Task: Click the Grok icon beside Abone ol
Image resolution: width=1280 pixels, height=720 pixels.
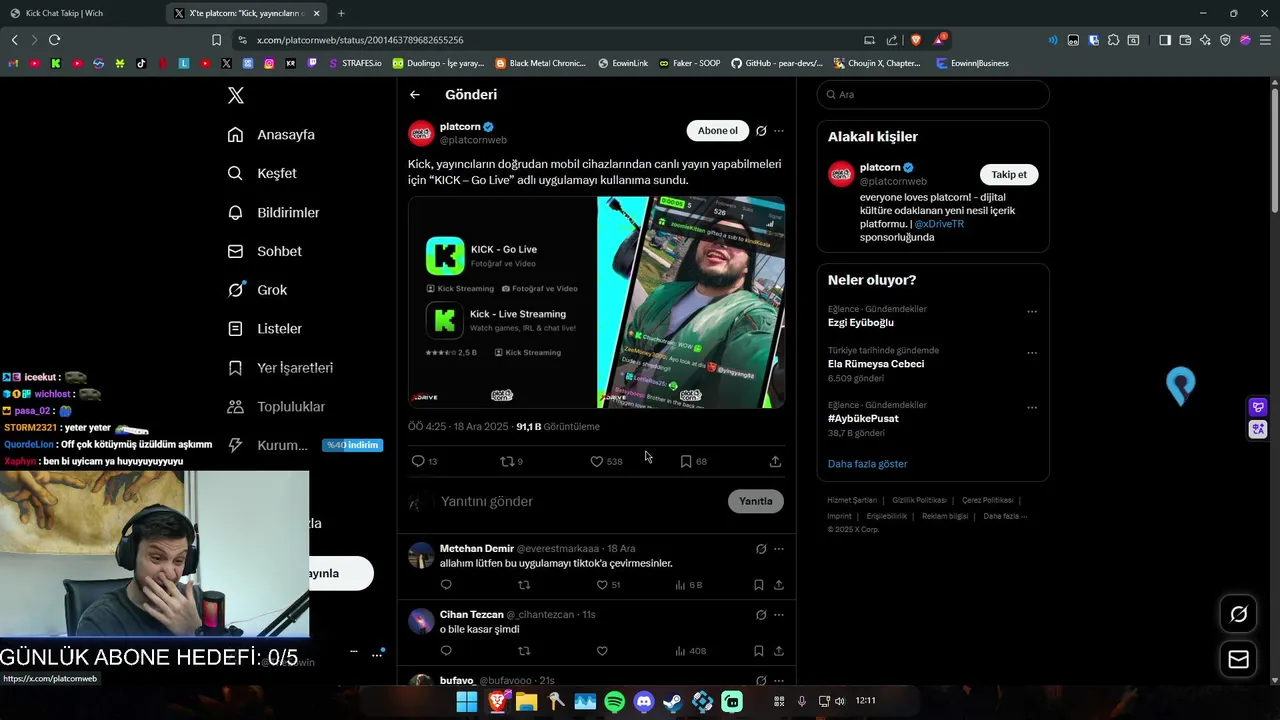Action: point(761,131)
